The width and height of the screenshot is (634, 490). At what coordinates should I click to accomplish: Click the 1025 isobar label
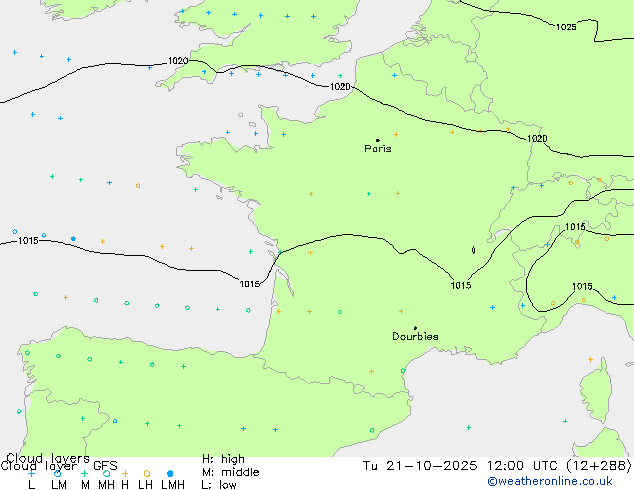[566, 27]
